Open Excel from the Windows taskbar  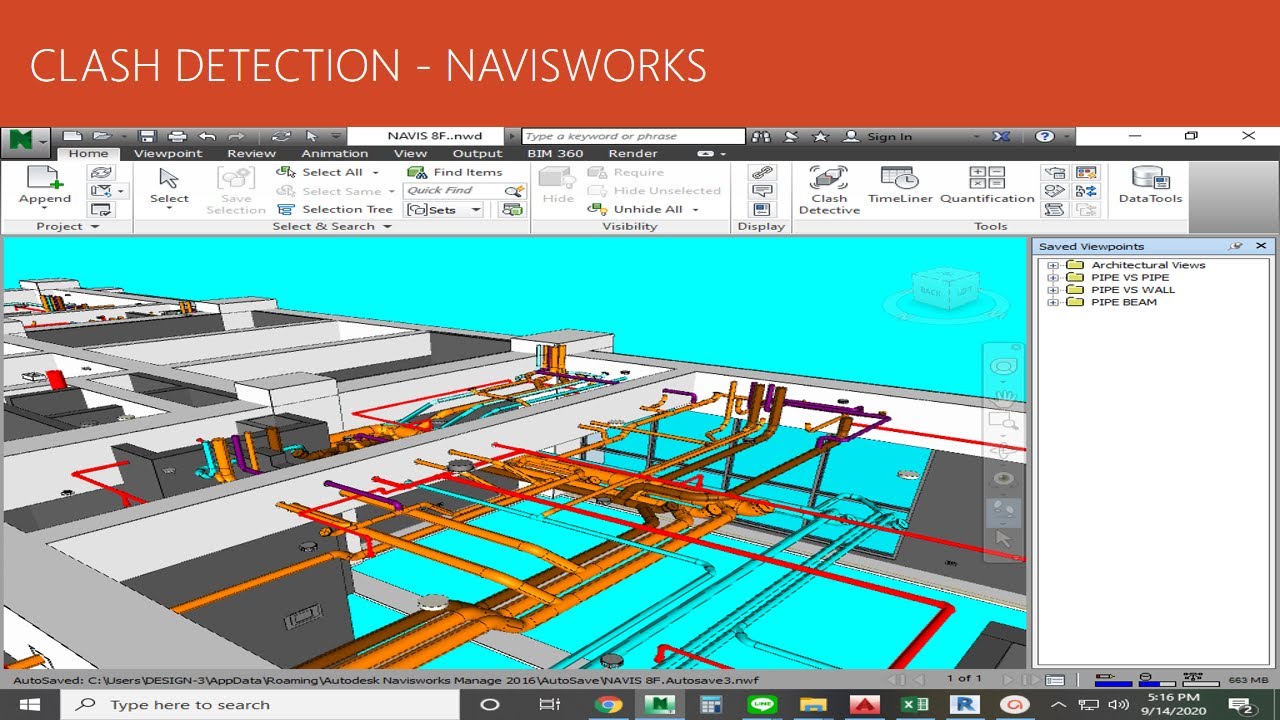coord(914,704)
